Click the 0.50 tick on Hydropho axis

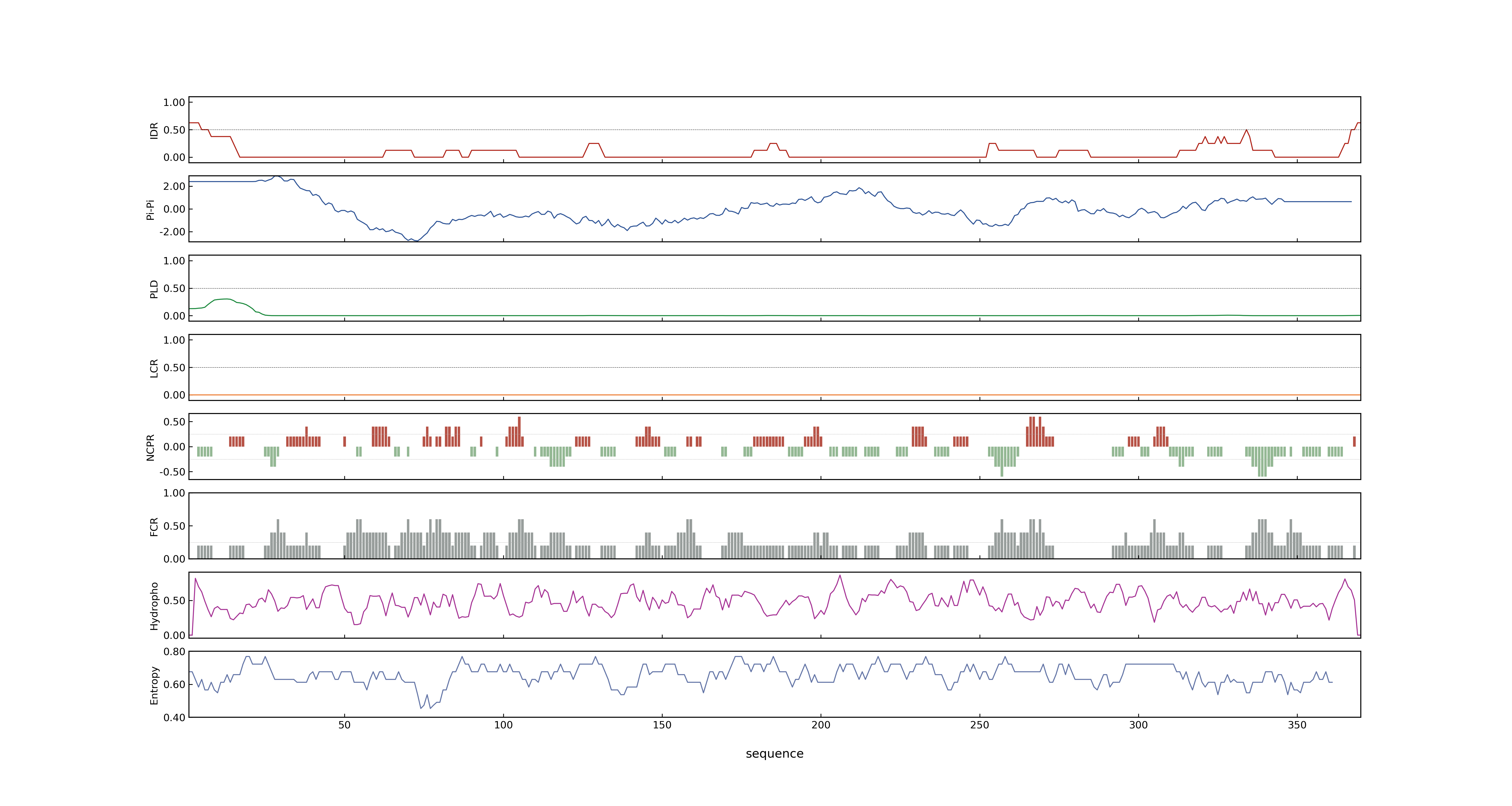pyautogui.click(x=174, y=601)
